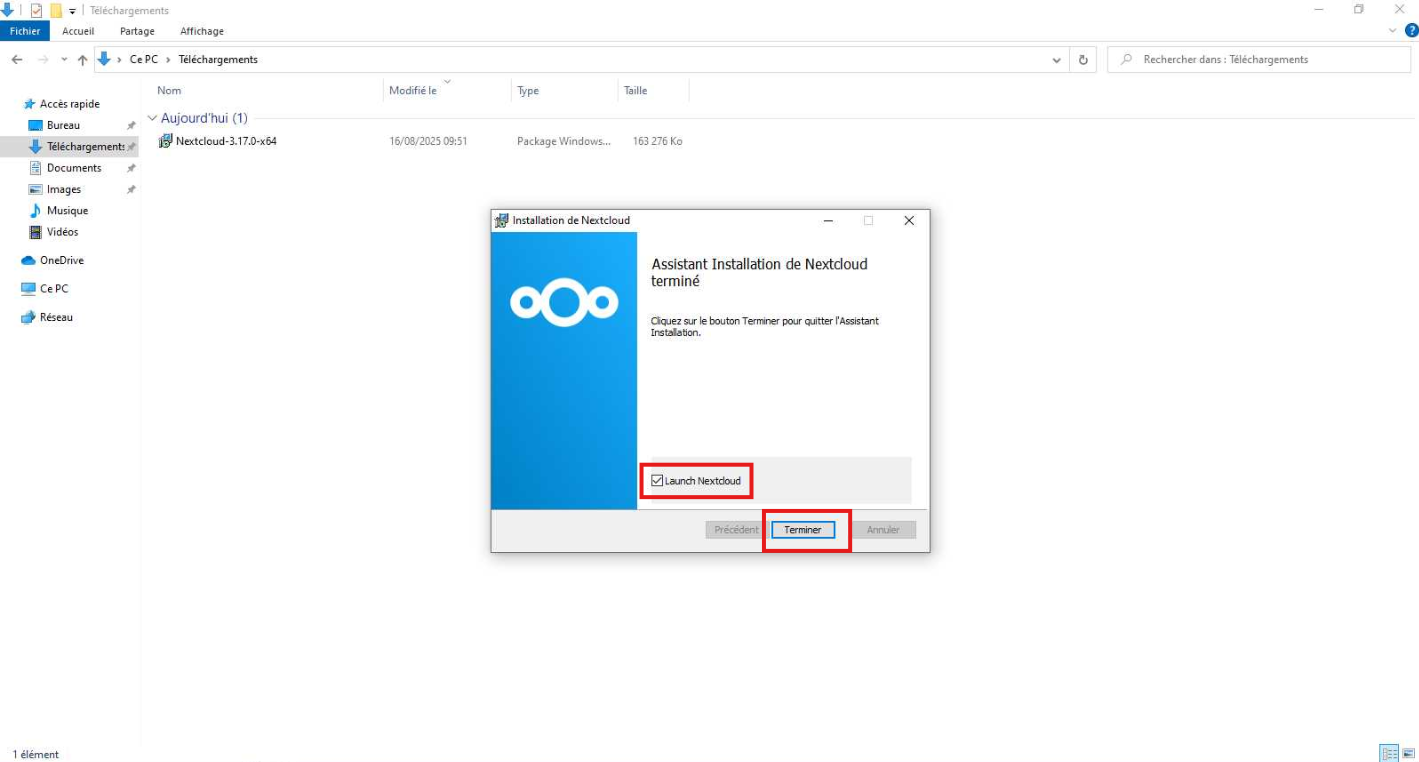Open Documents in the sidebar

pos(74,168)
